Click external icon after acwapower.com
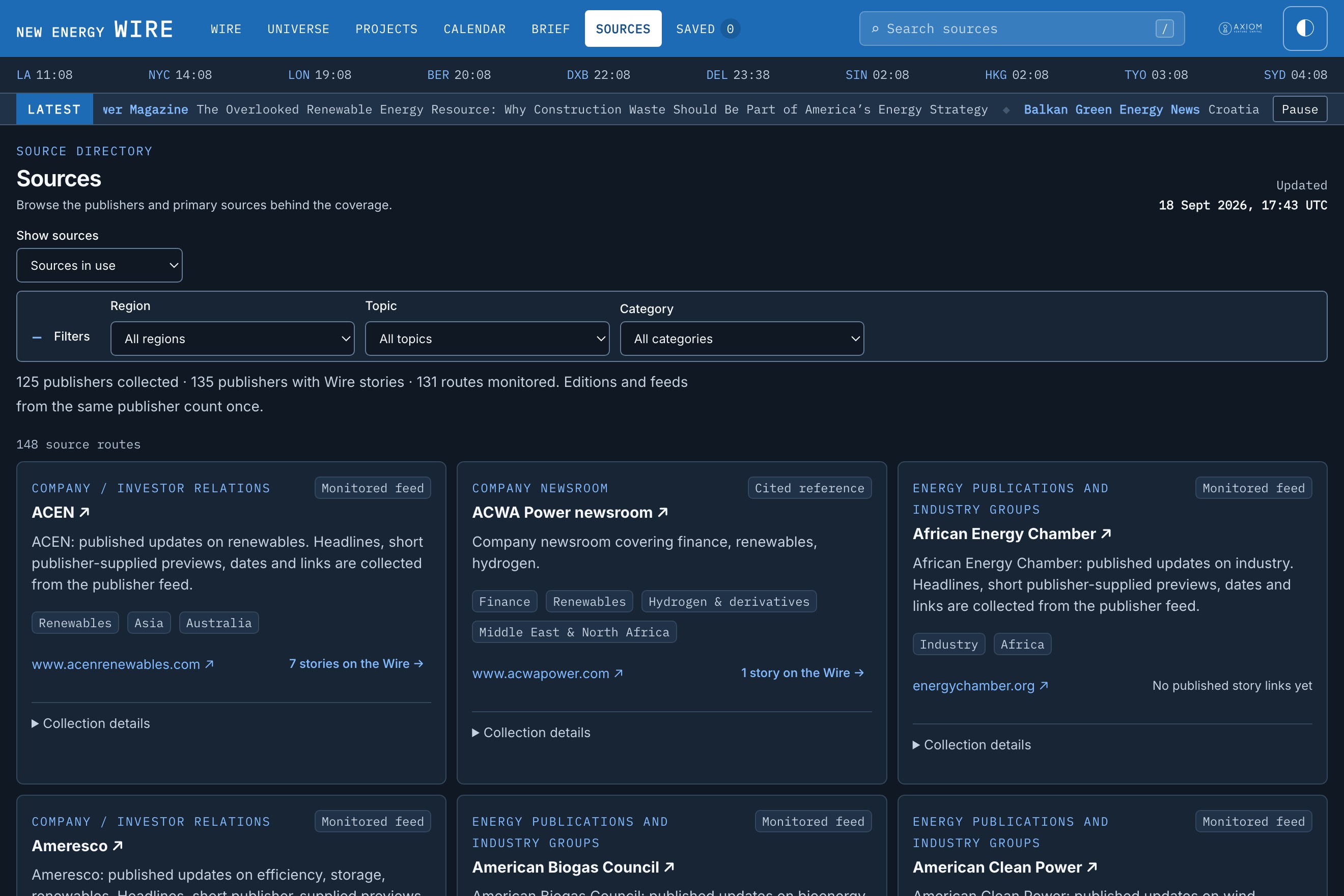Screen dimensions: 1344x896 [618, 673]
